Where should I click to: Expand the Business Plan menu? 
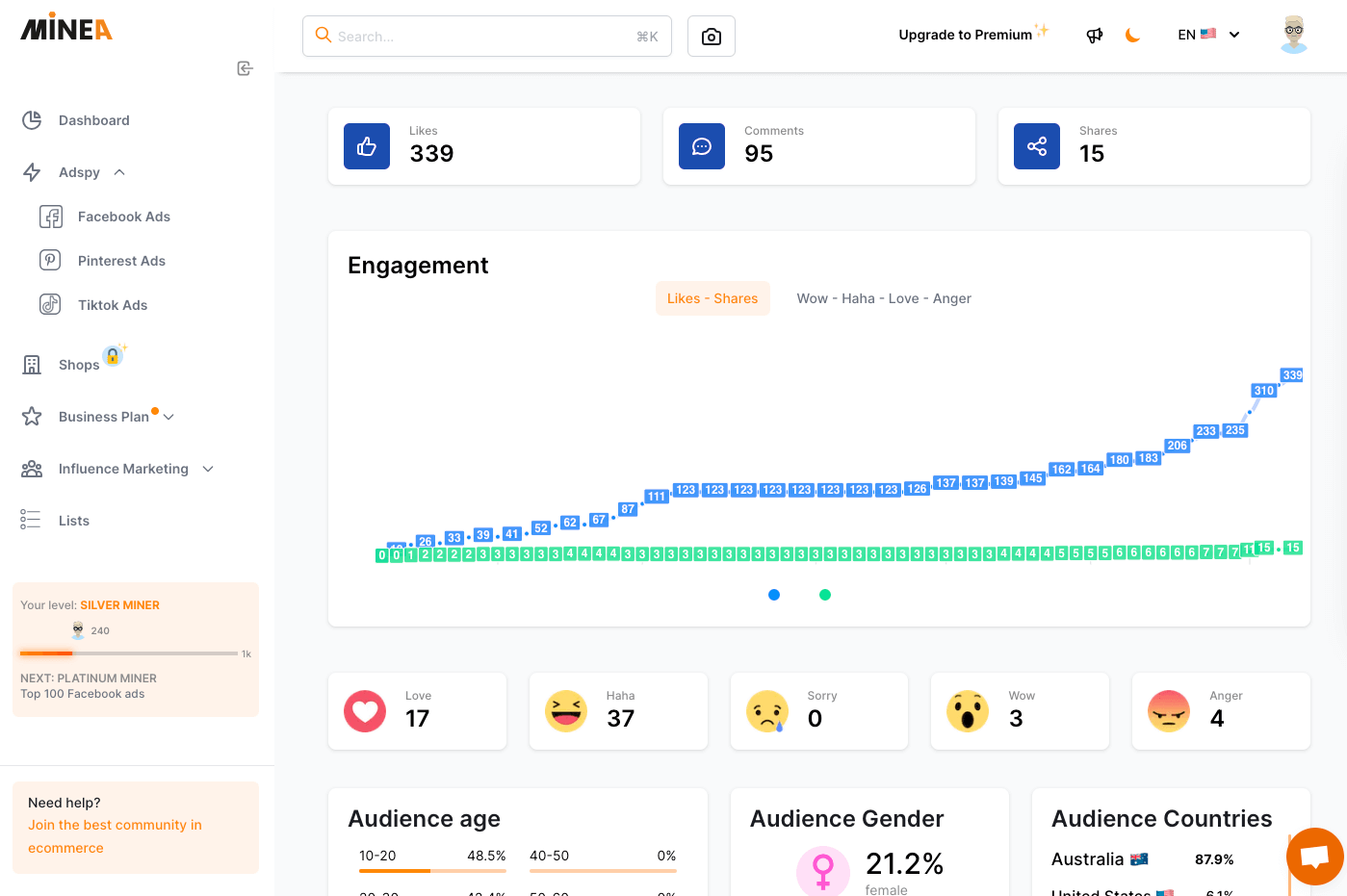pos(106,416)
